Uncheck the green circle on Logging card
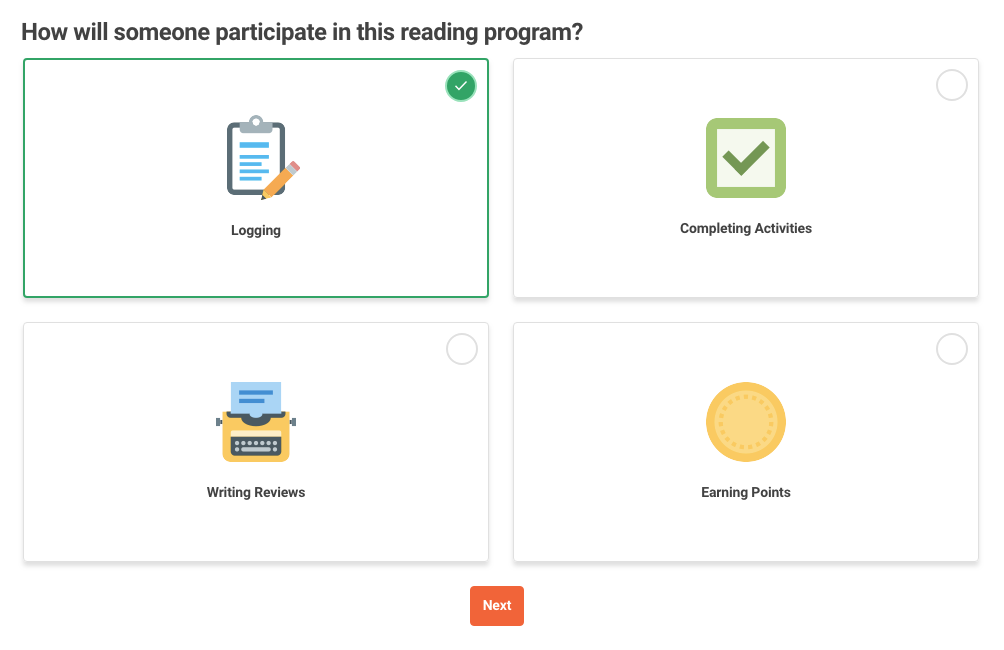This screenshot has height=650, width=1004. click(461, 86)
